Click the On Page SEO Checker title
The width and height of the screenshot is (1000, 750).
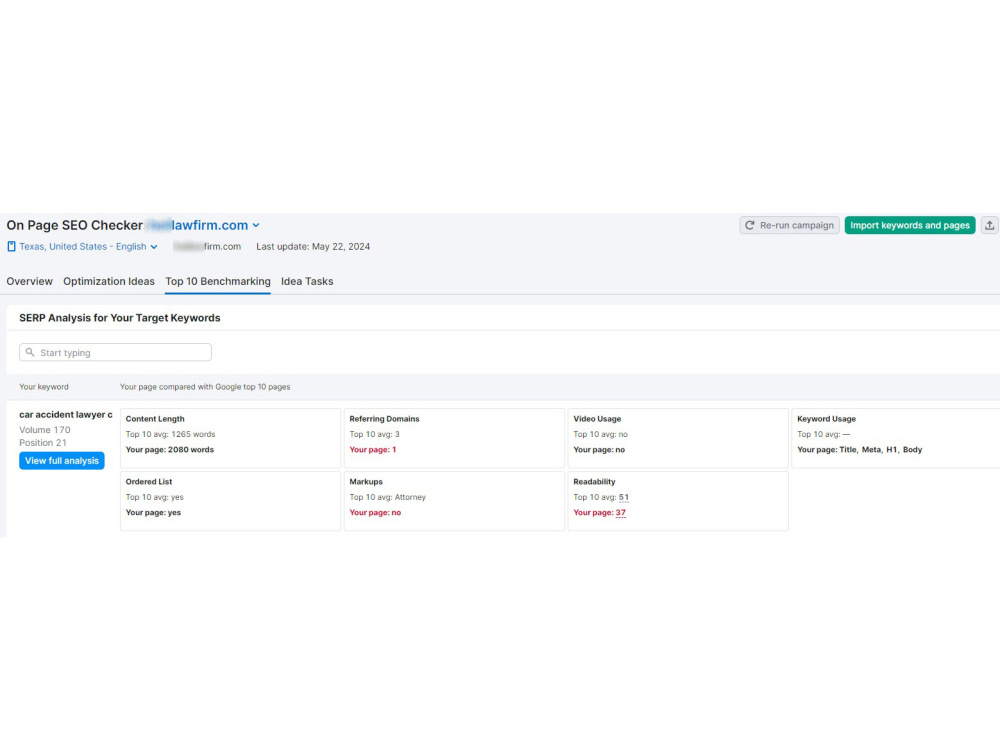(75, 225)
